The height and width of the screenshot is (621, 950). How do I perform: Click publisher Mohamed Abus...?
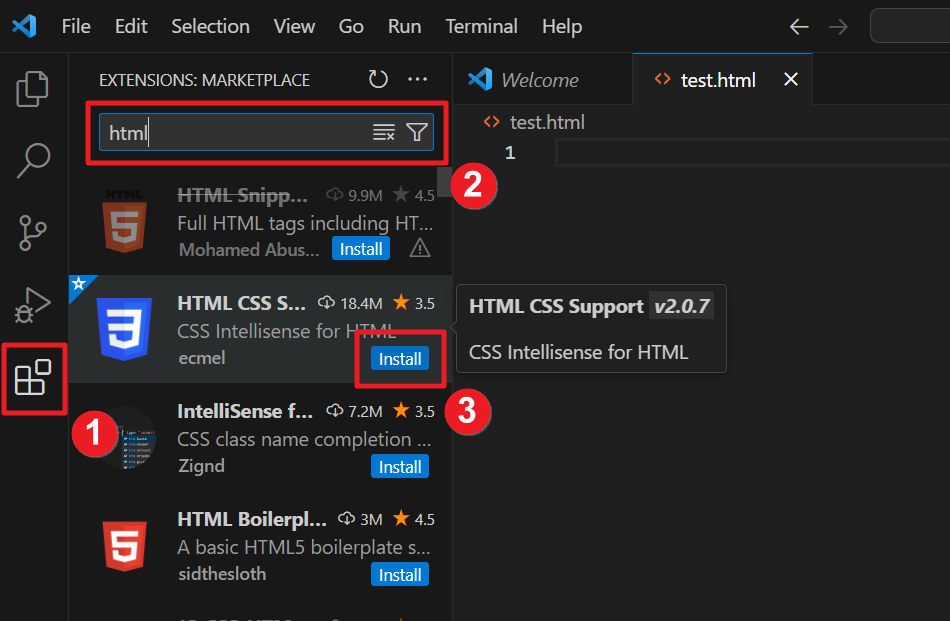pos(248,250)
